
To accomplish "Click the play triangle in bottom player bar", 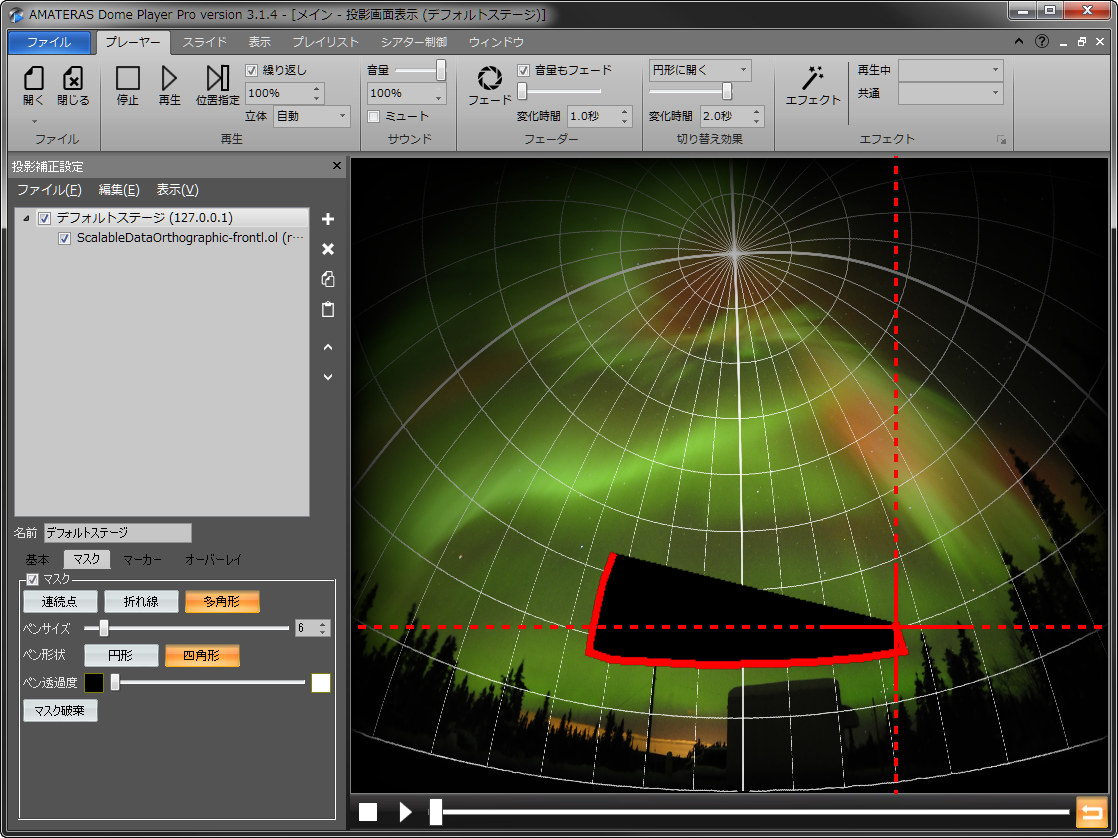I will (x=406, y=812).
